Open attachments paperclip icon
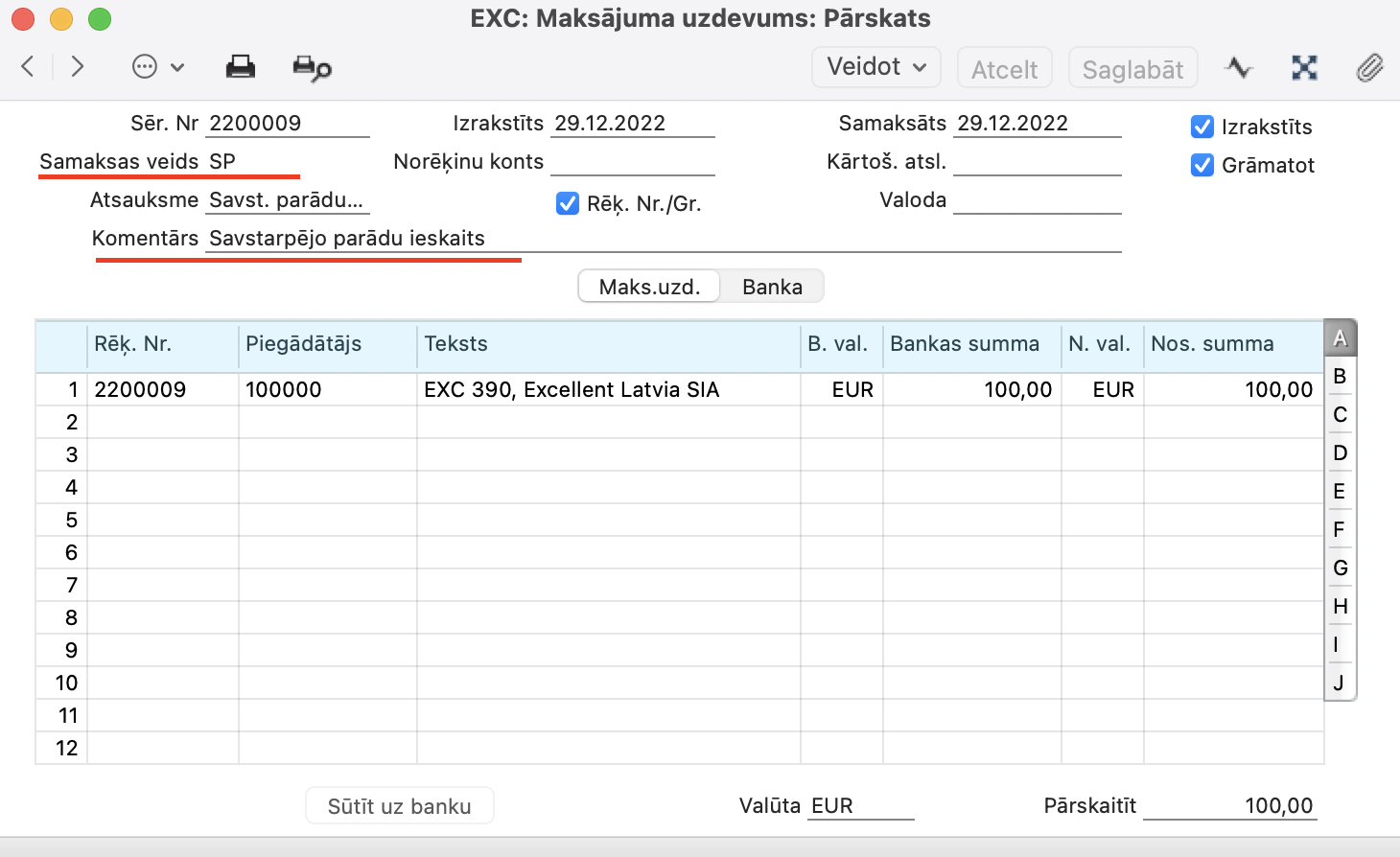This screenshot has width=1400, height=857. [x=1369, y=67]
